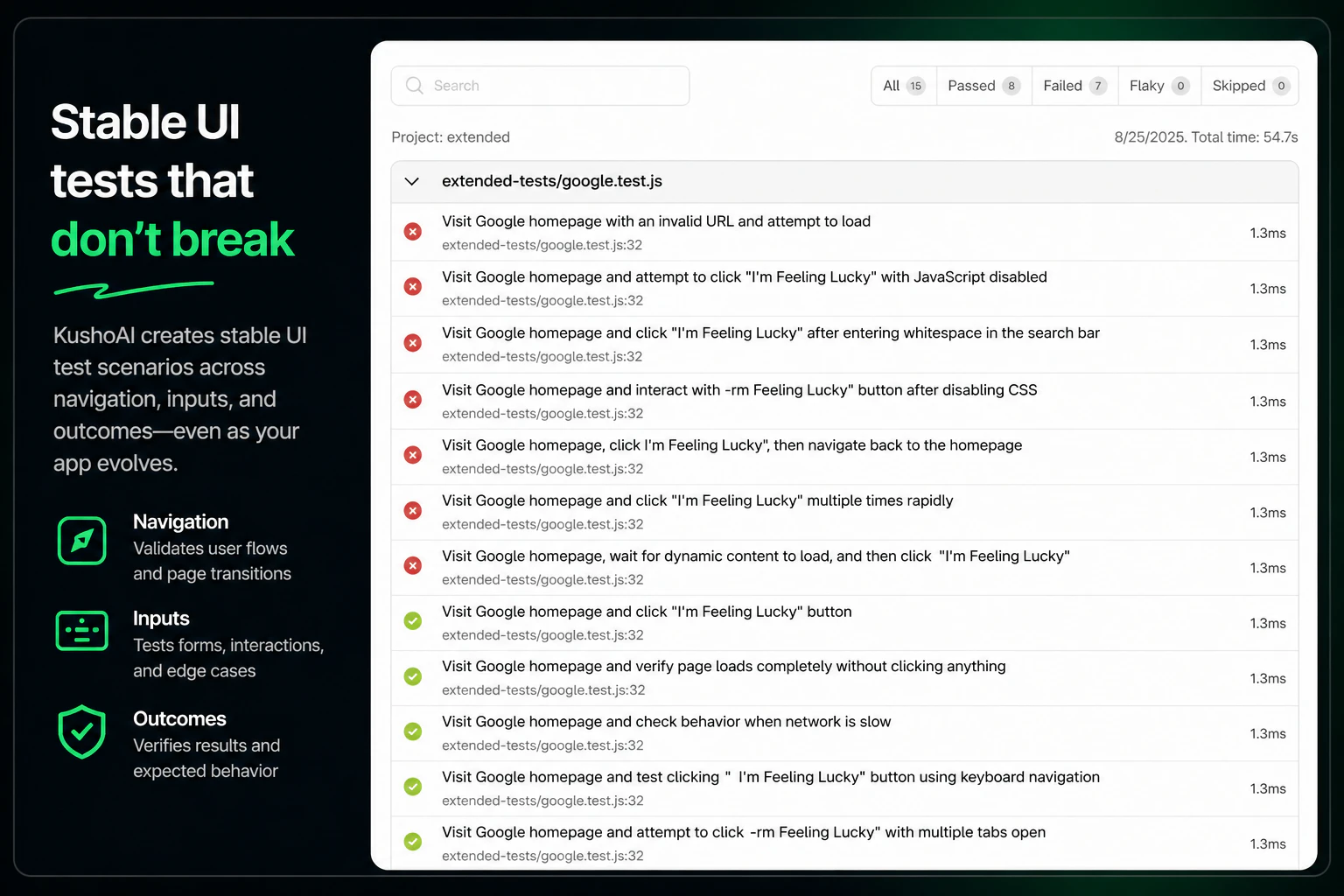Focus the Search tests input field

tap(541, 86)
